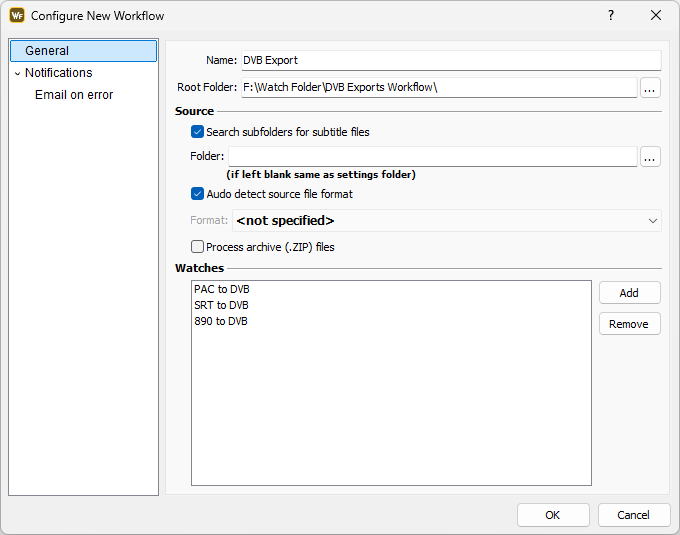
Task: Collapse the Notifications tree node
Action: pyautogui.click(x=17, y=73)
